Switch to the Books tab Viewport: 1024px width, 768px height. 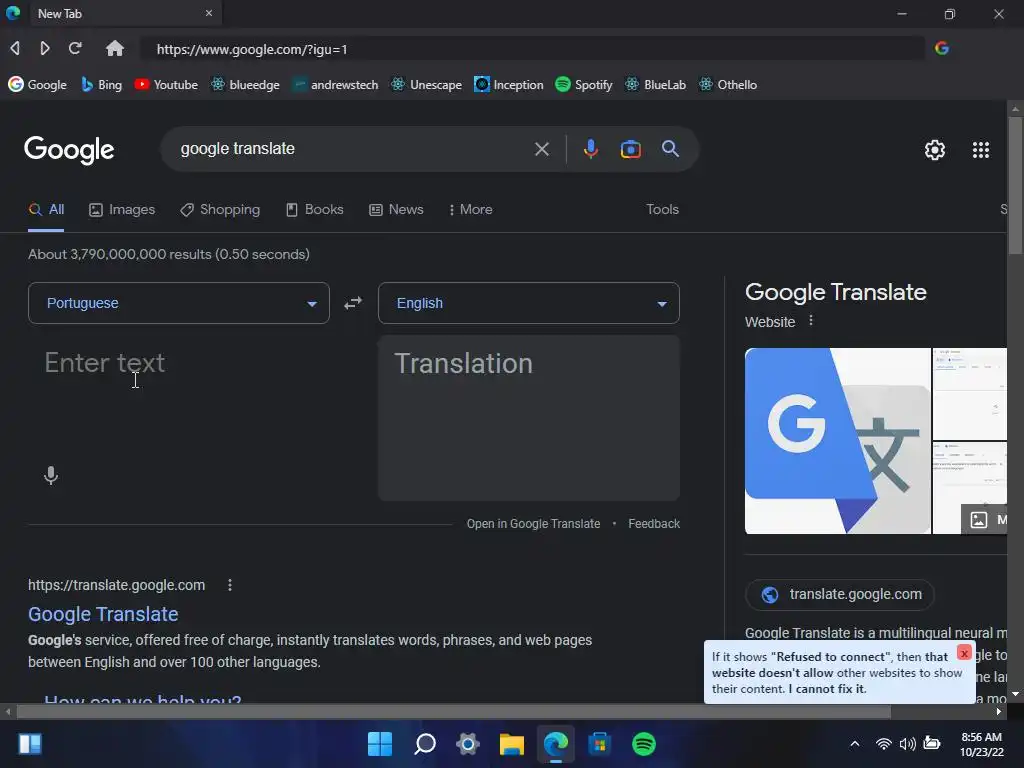point(315,210)
